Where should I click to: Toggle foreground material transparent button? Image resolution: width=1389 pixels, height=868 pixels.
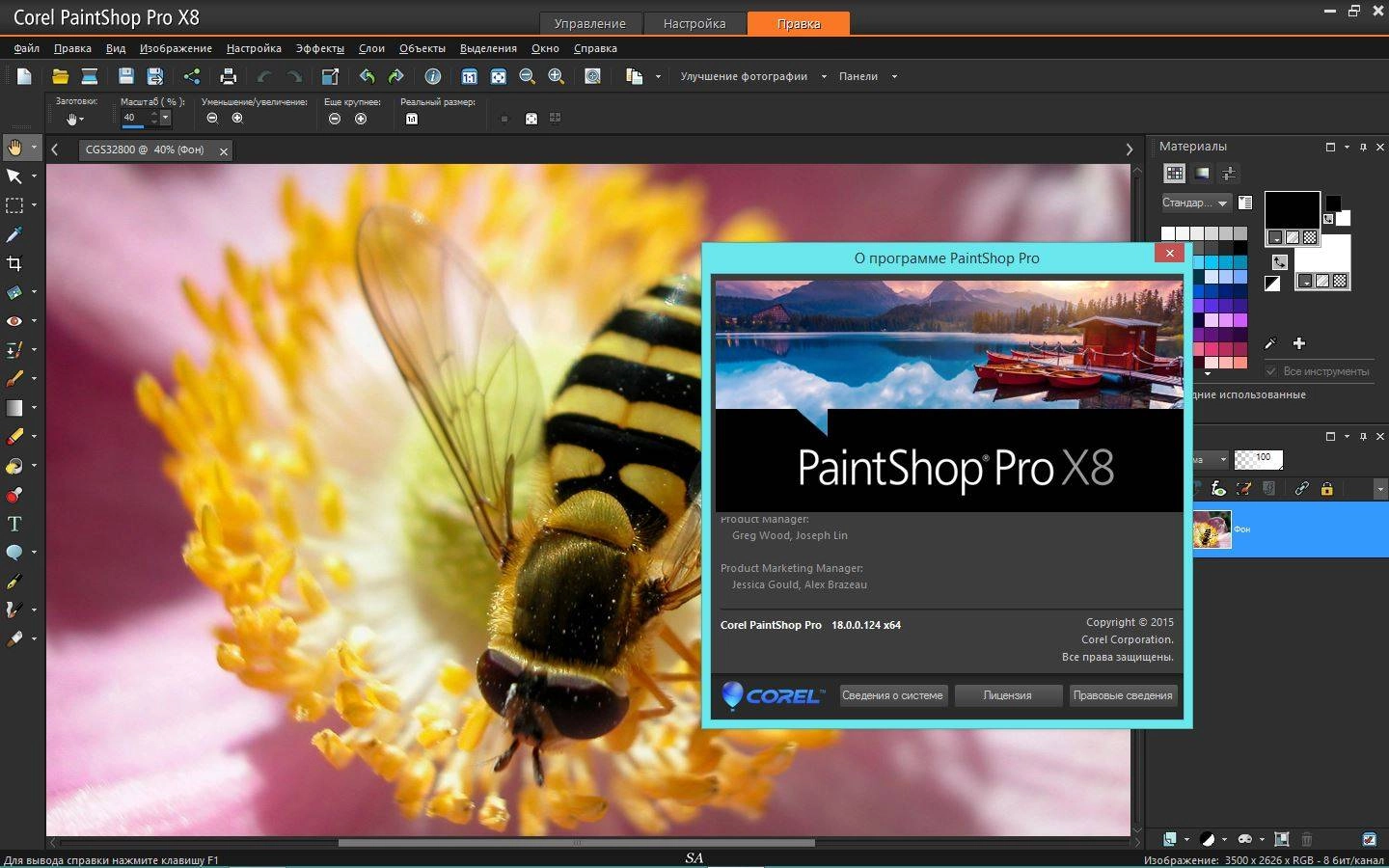click(x=1310, y=237)
